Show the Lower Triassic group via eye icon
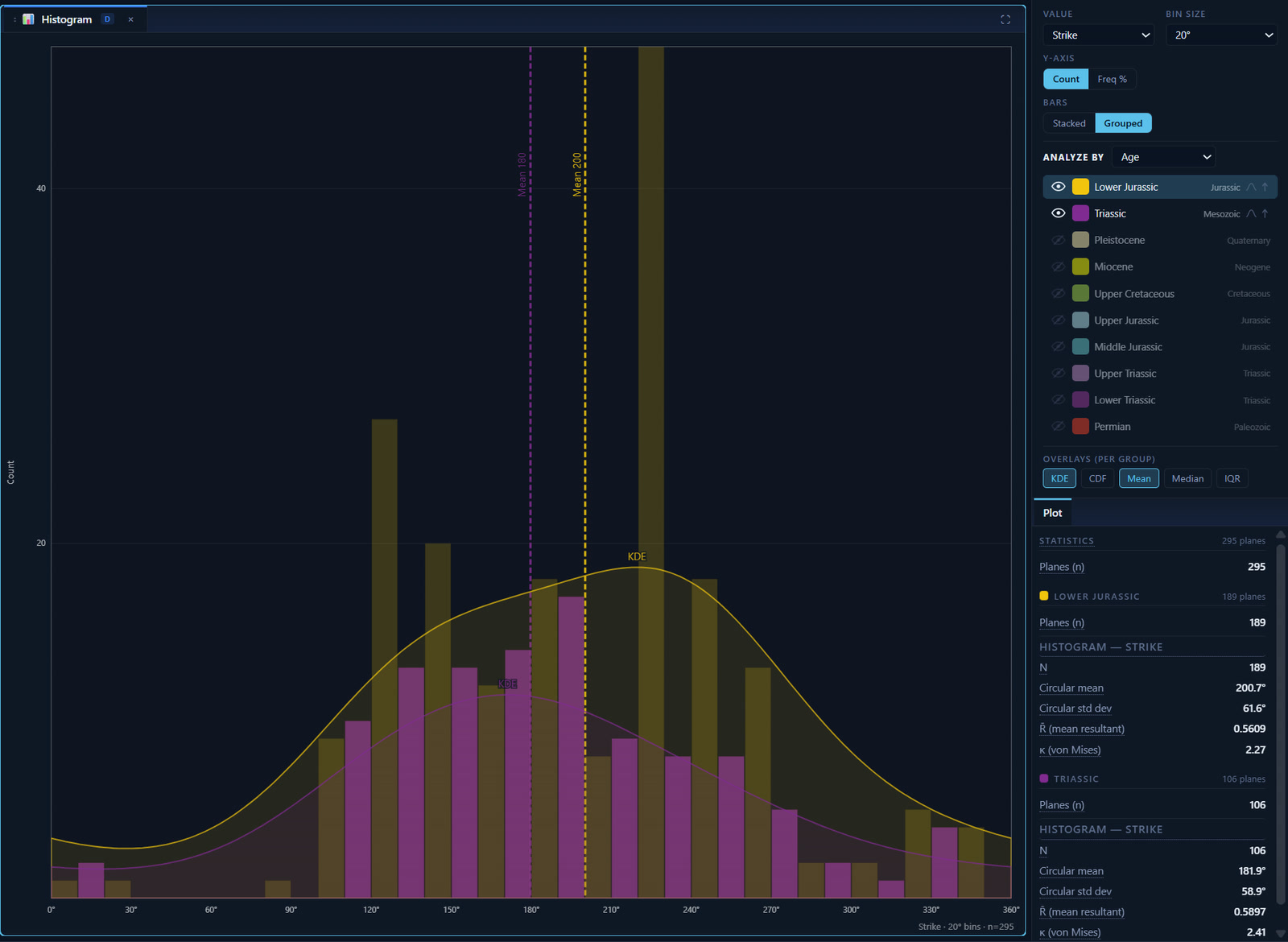 point(1059,399)
